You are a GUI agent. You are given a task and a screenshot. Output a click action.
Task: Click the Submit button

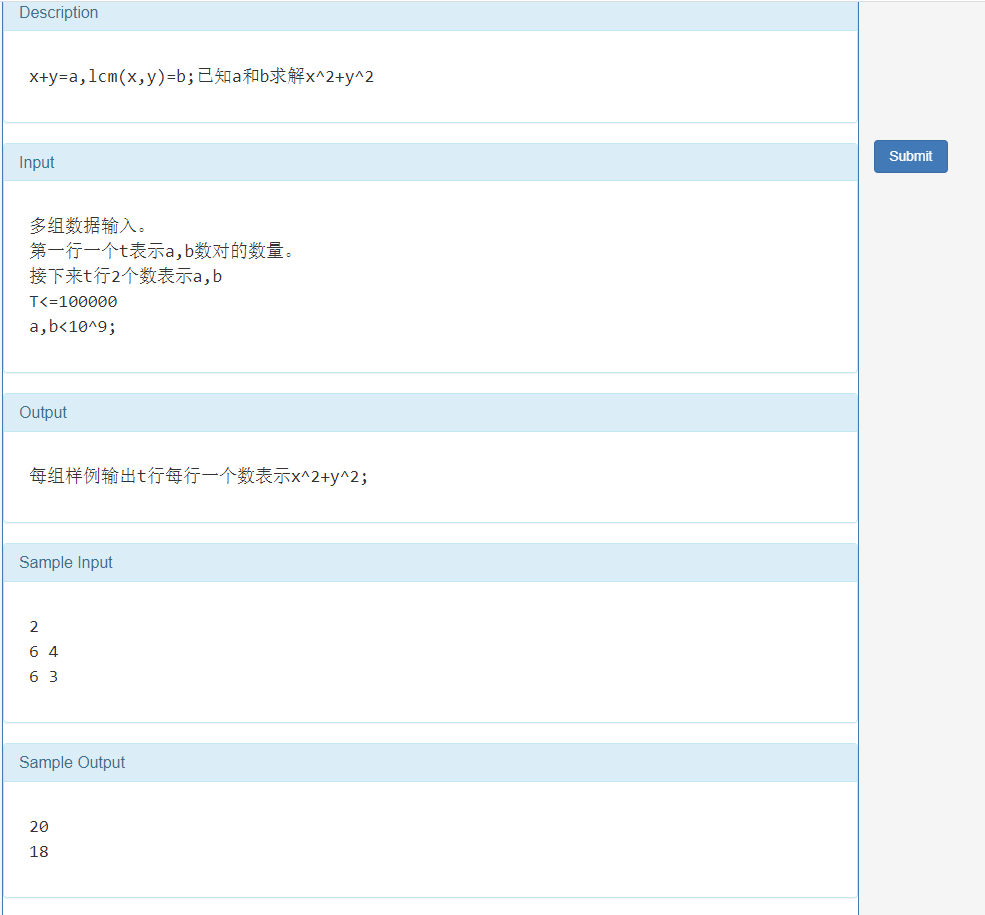[909, 156]
